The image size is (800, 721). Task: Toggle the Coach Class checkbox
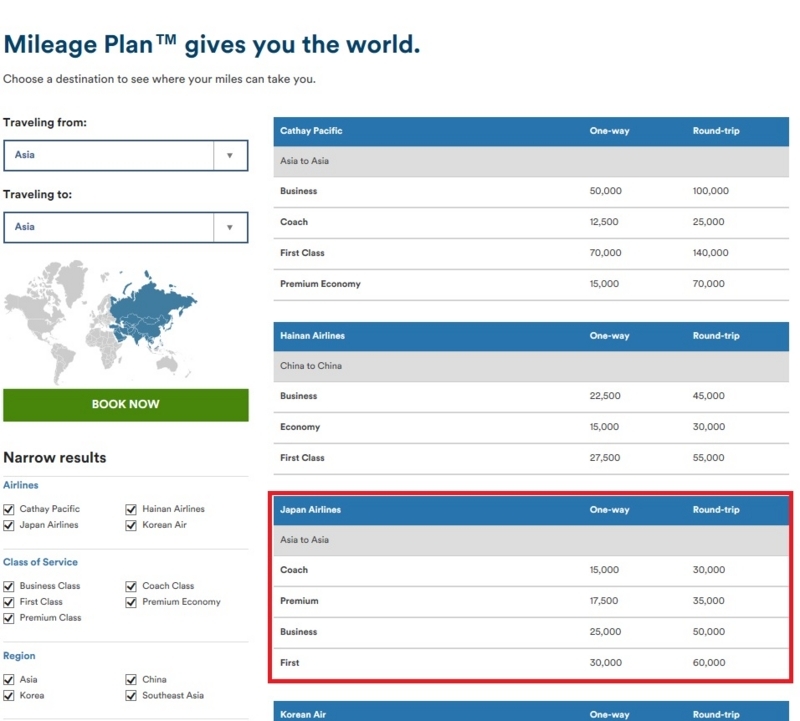point(131,586)
